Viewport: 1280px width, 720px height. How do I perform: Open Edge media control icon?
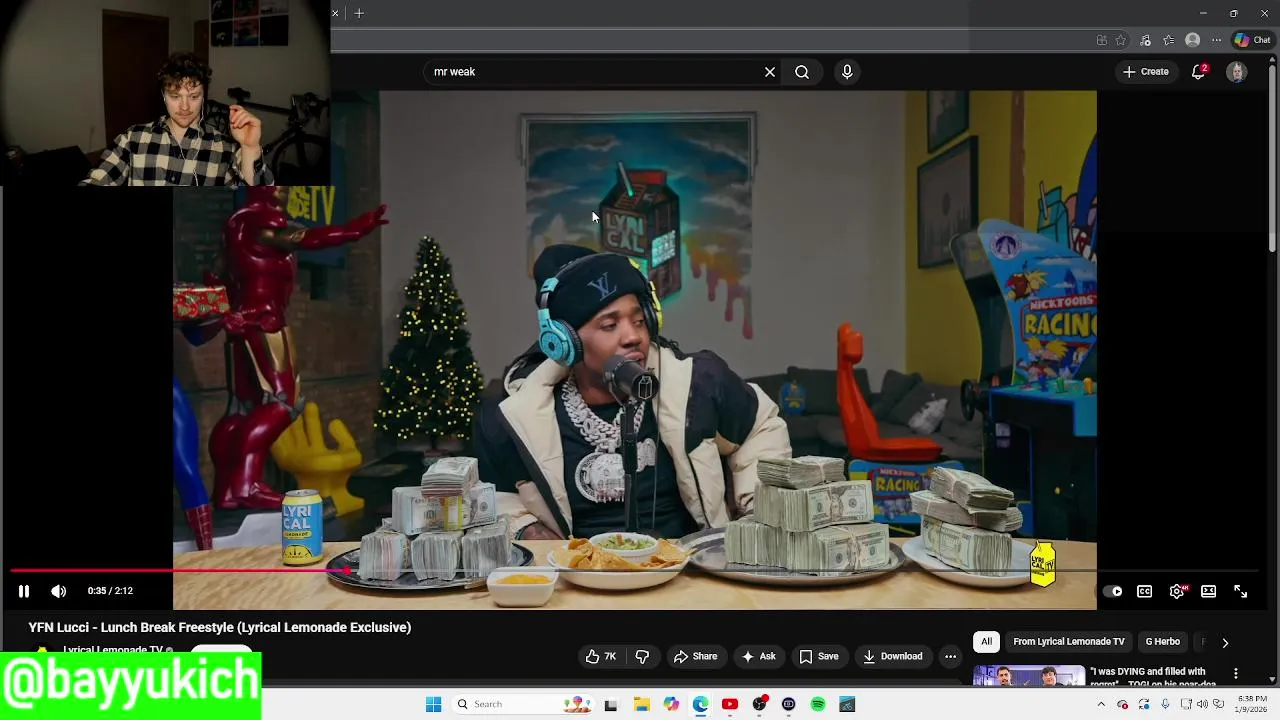click(x=1145, y=40)
